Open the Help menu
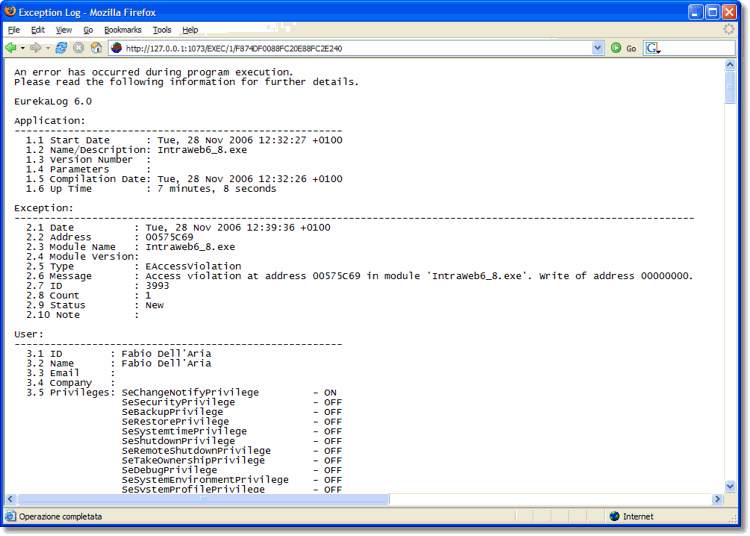Viewport: 750px width, 536px height. point(190,30)
